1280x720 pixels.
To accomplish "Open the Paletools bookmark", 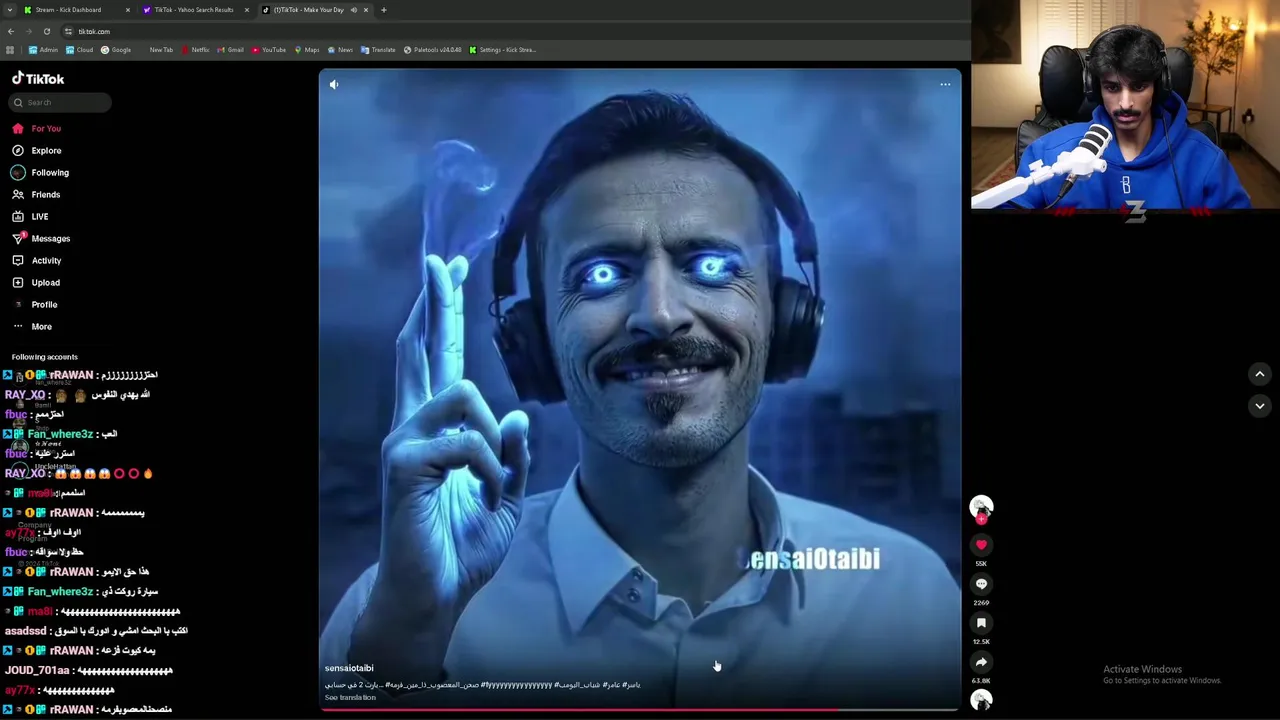I will pyautogui.click(x=433, y=50).
